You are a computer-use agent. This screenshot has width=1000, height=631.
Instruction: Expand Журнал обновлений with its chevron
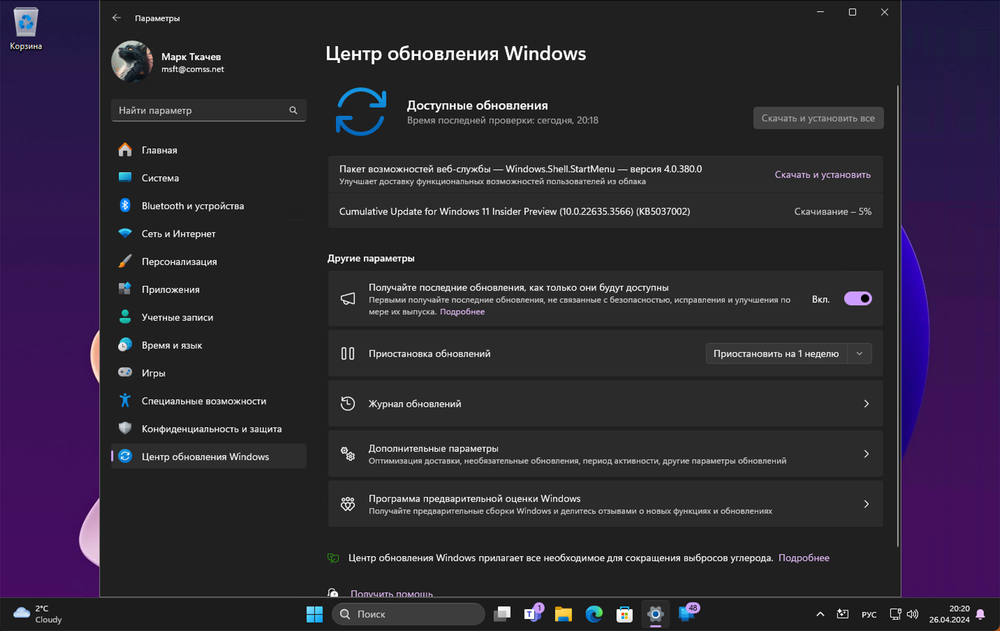[x=866, y=403]
